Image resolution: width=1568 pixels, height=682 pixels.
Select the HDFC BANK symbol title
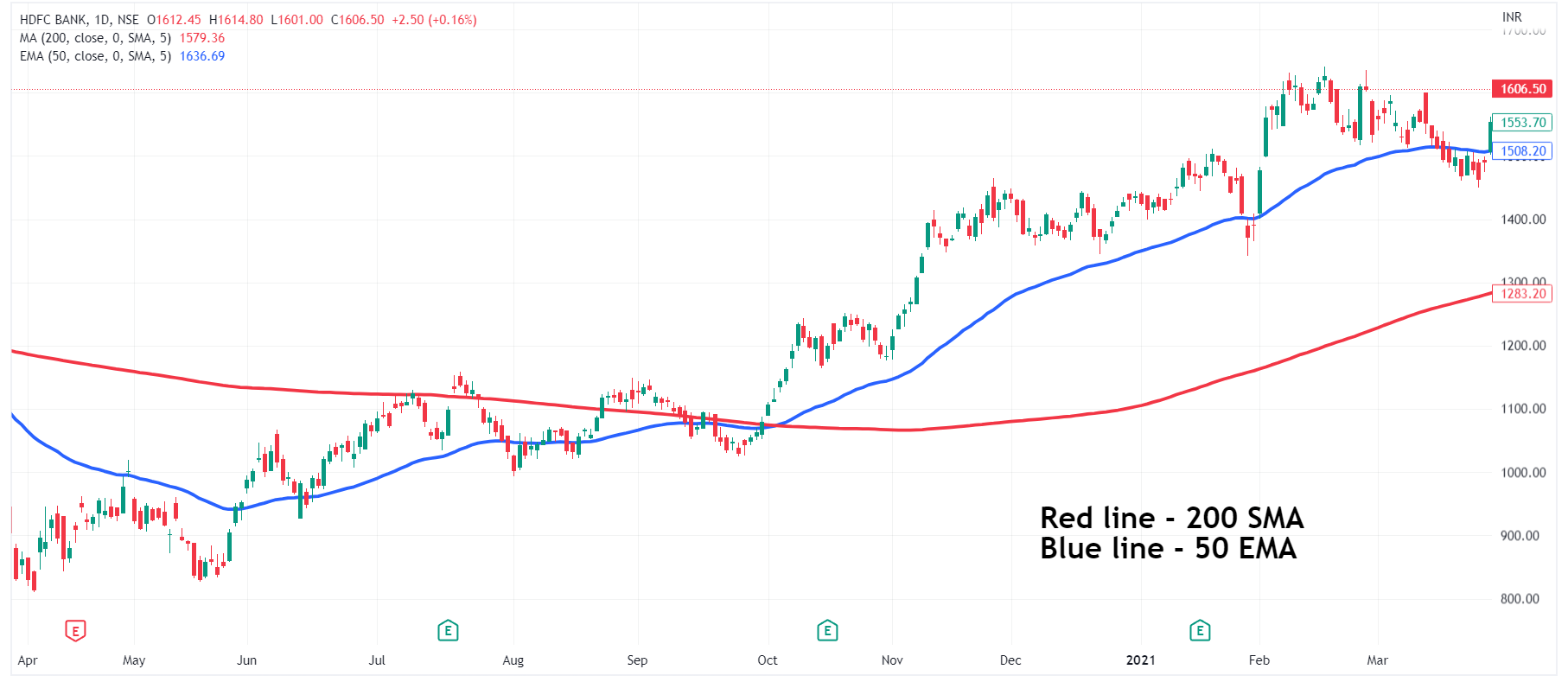click(x=54, y=20)
